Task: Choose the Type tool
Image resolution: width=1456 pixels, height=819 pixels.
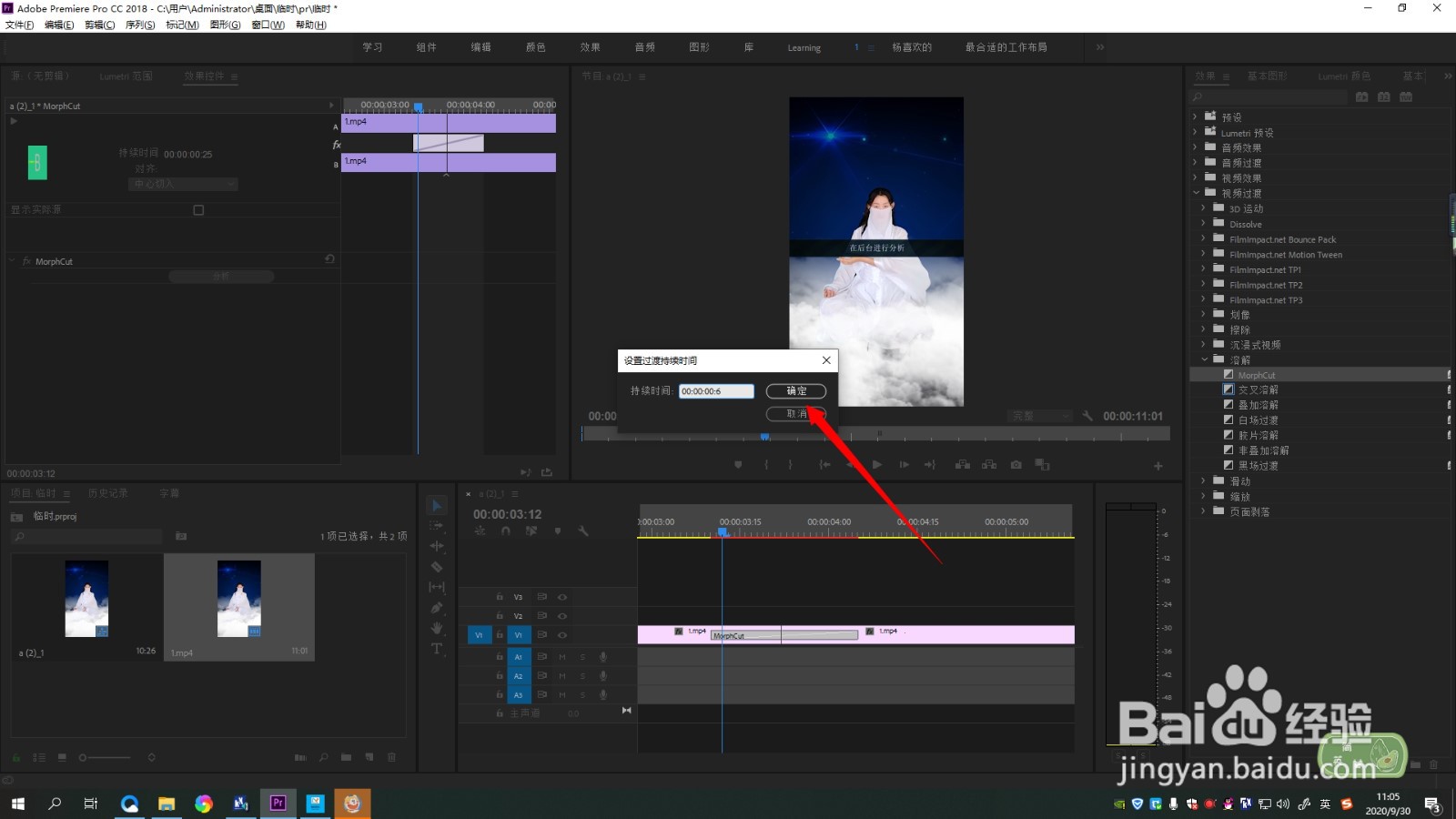Action: click(437, 649)
